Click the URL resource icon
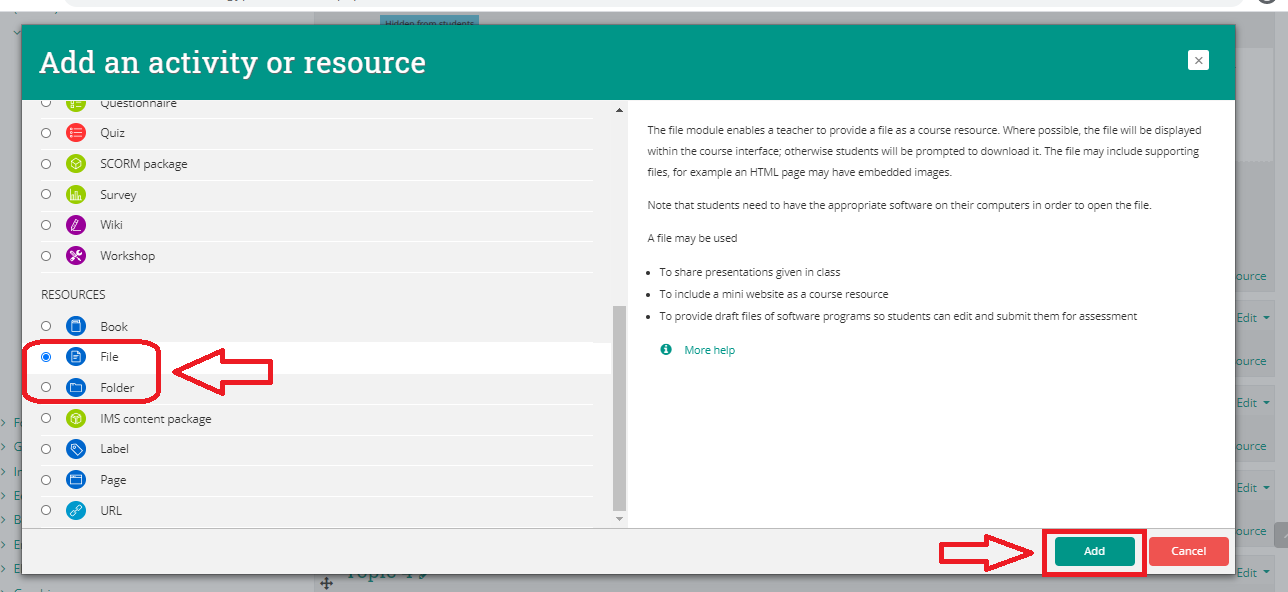 [x=76, y=511]
